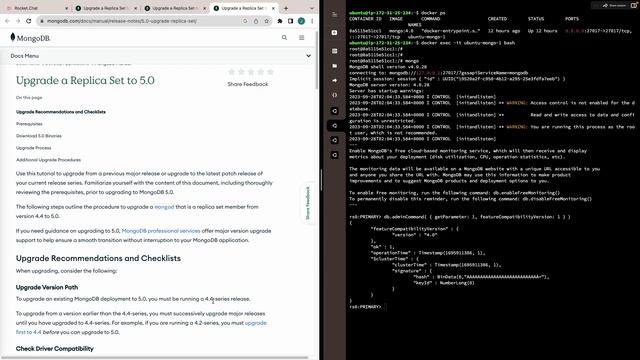
Task: Jump to Upgrade Process section
Action: click(x=33, y=148)
